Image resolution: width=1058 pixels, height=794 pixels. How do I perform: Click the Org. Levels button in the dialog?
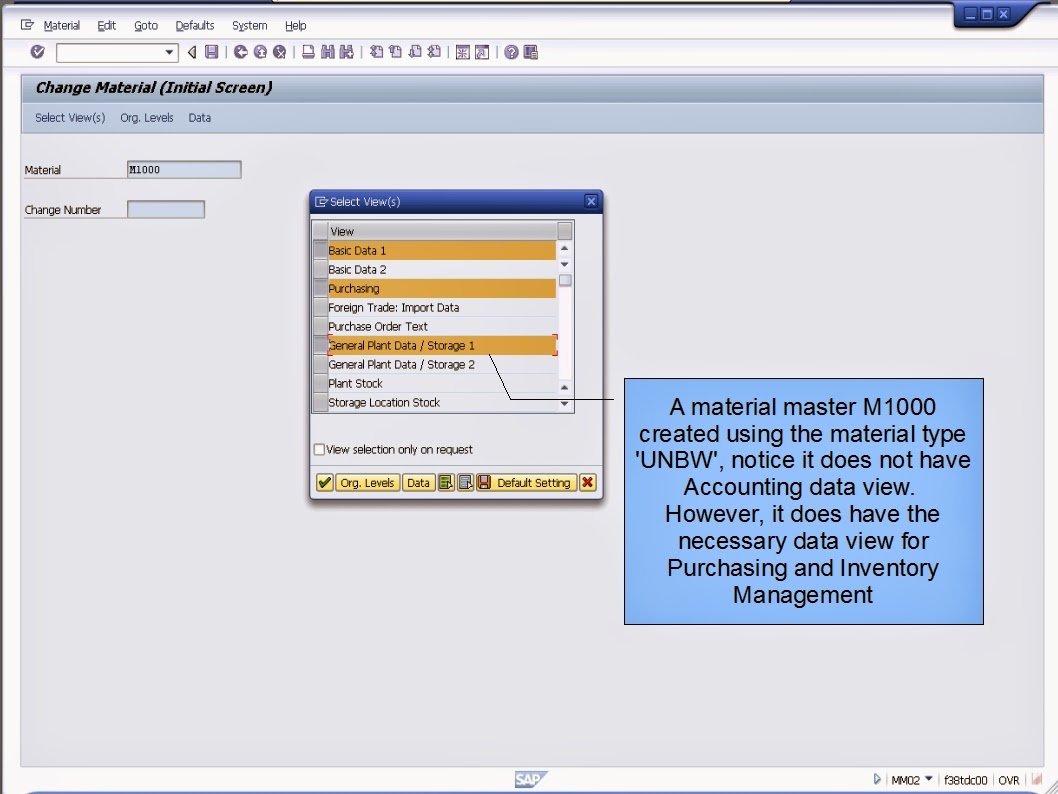coord(368,482)
